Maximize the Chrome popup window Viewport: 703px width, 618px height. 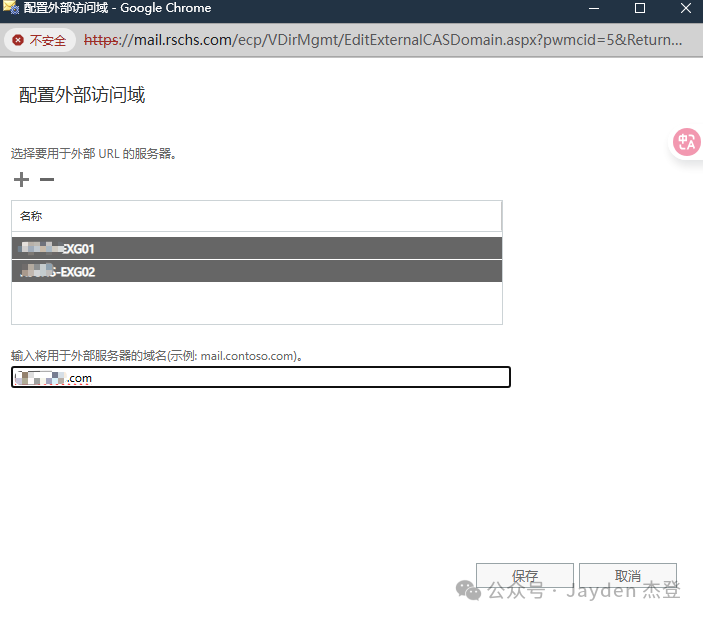(x=640, y=8)
